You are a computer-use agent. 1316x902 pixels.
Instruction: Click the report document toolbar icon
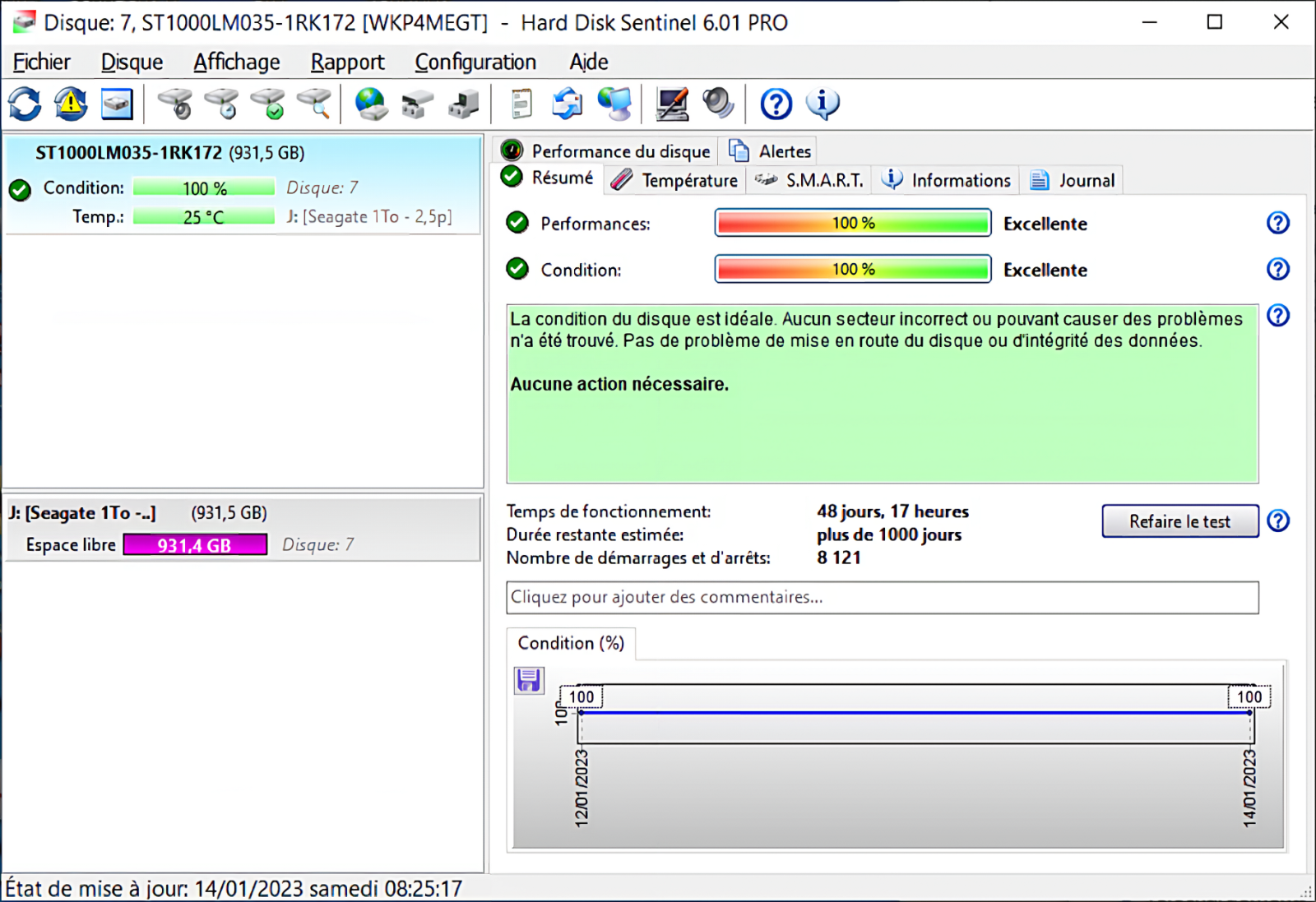(x=521, y=104)
